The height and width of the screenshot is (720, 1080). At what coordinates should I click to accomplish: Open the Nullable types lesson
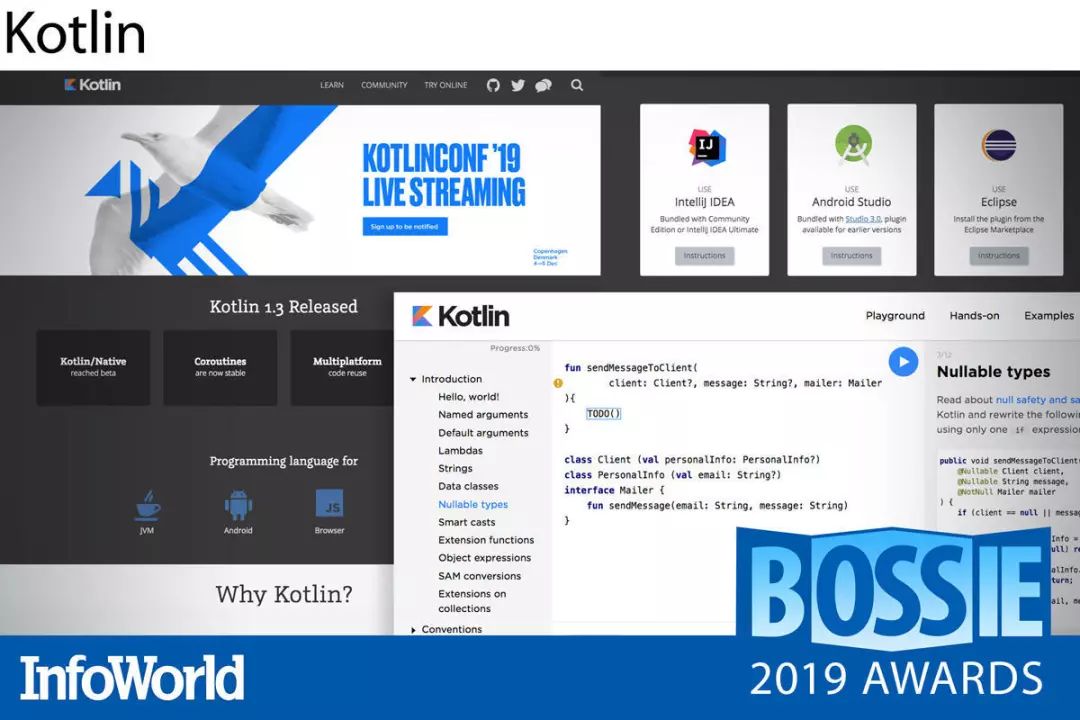pos(473,505)
